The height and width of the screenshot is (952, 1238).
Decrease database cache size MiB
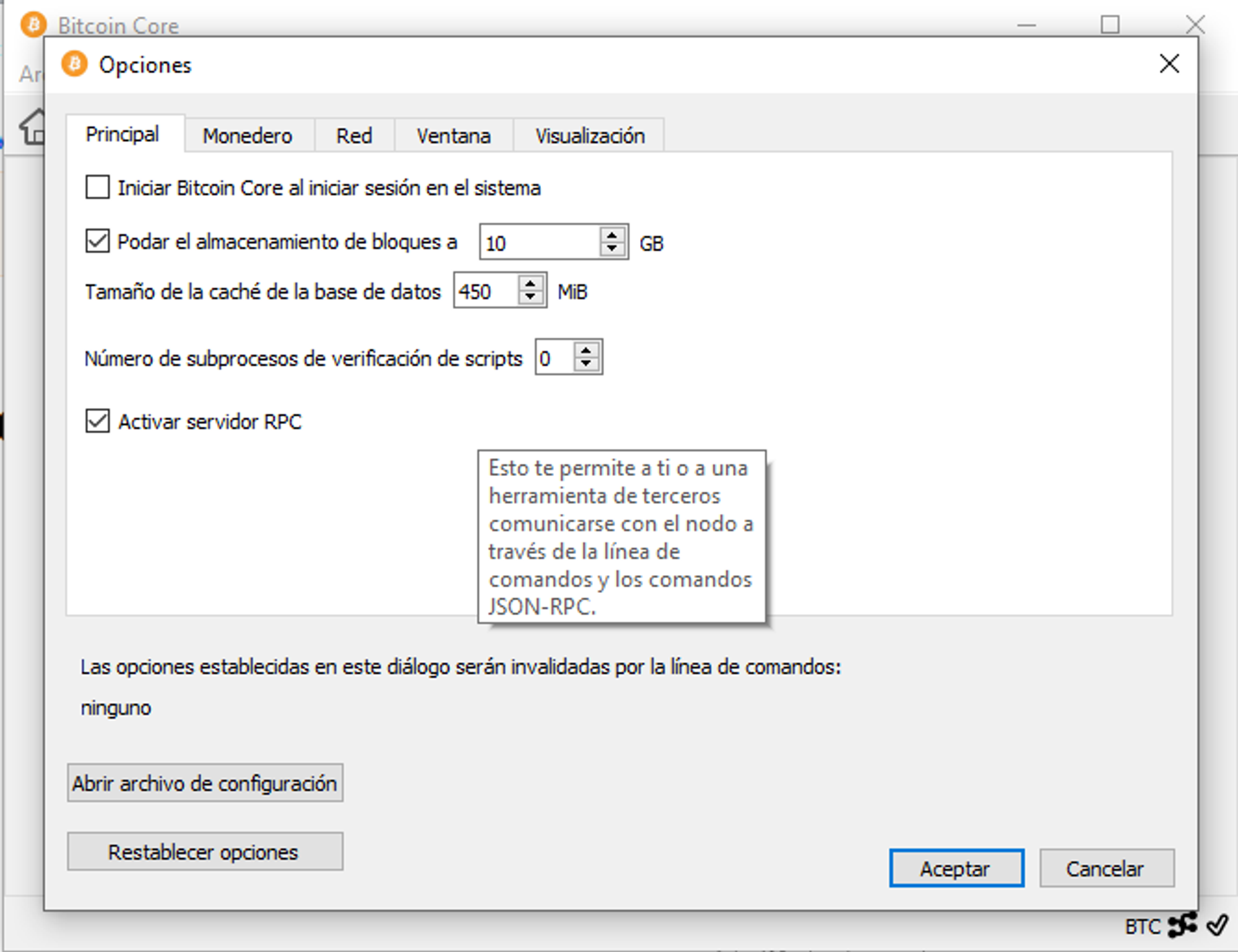pyautogui.click(x=530, y=296)
